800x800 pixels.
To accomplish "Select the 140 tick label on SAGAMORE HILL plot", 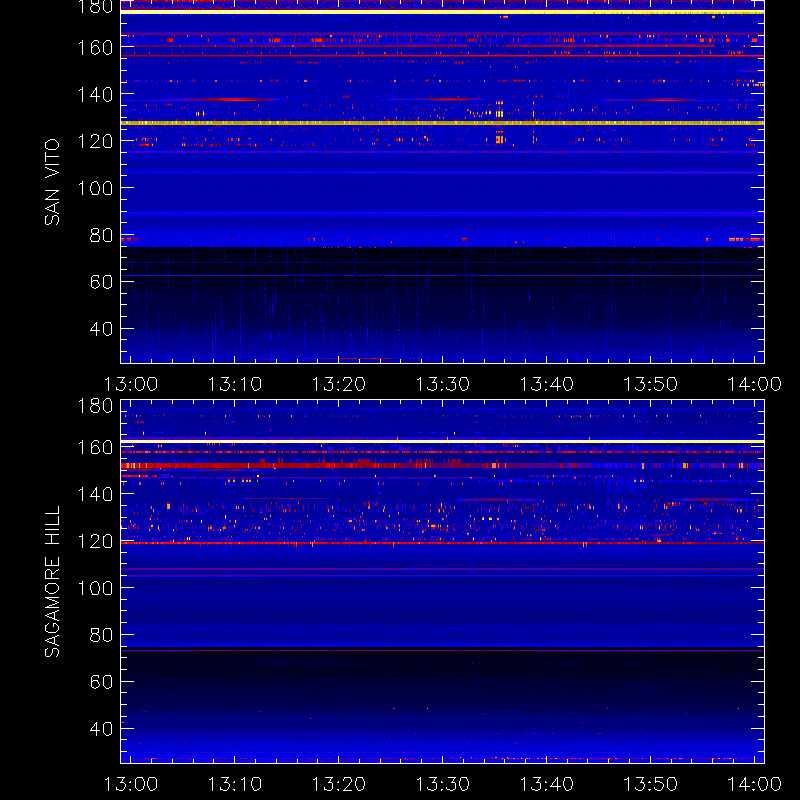I will click(x=95, y=494).
